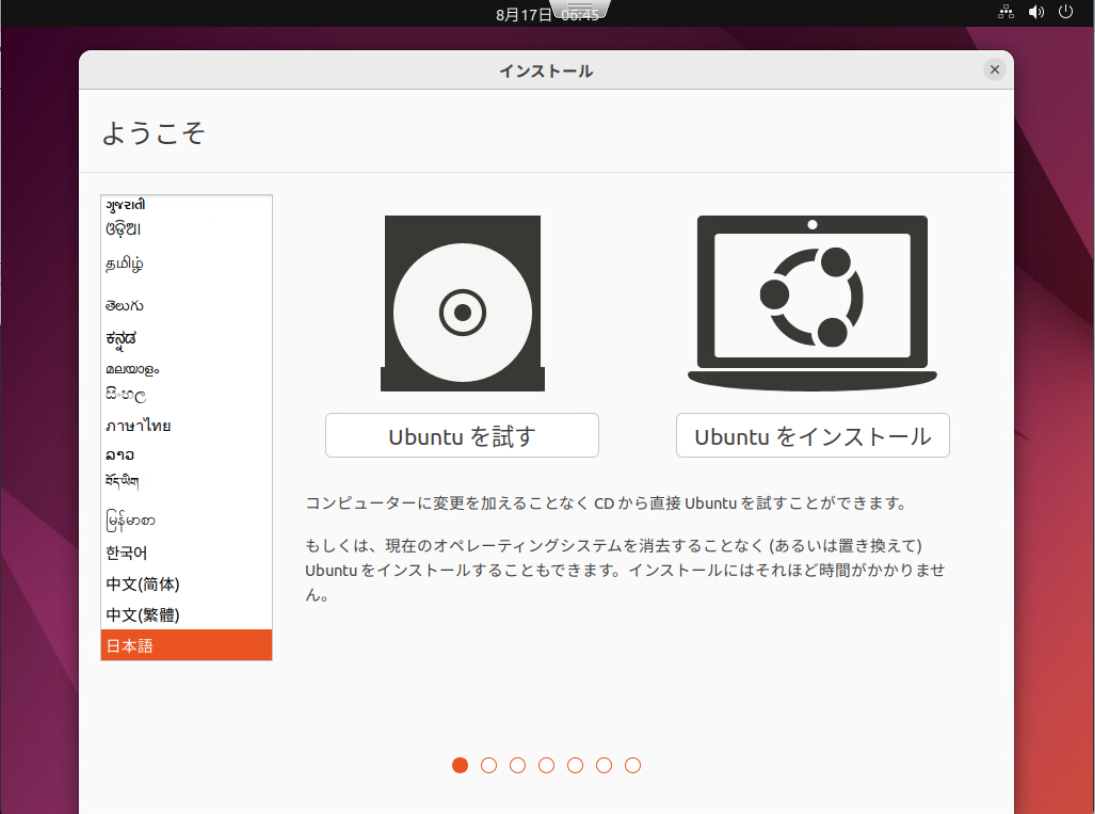
Task: Select Tamil தமிழ் language entry
Action: pos(186,263)
